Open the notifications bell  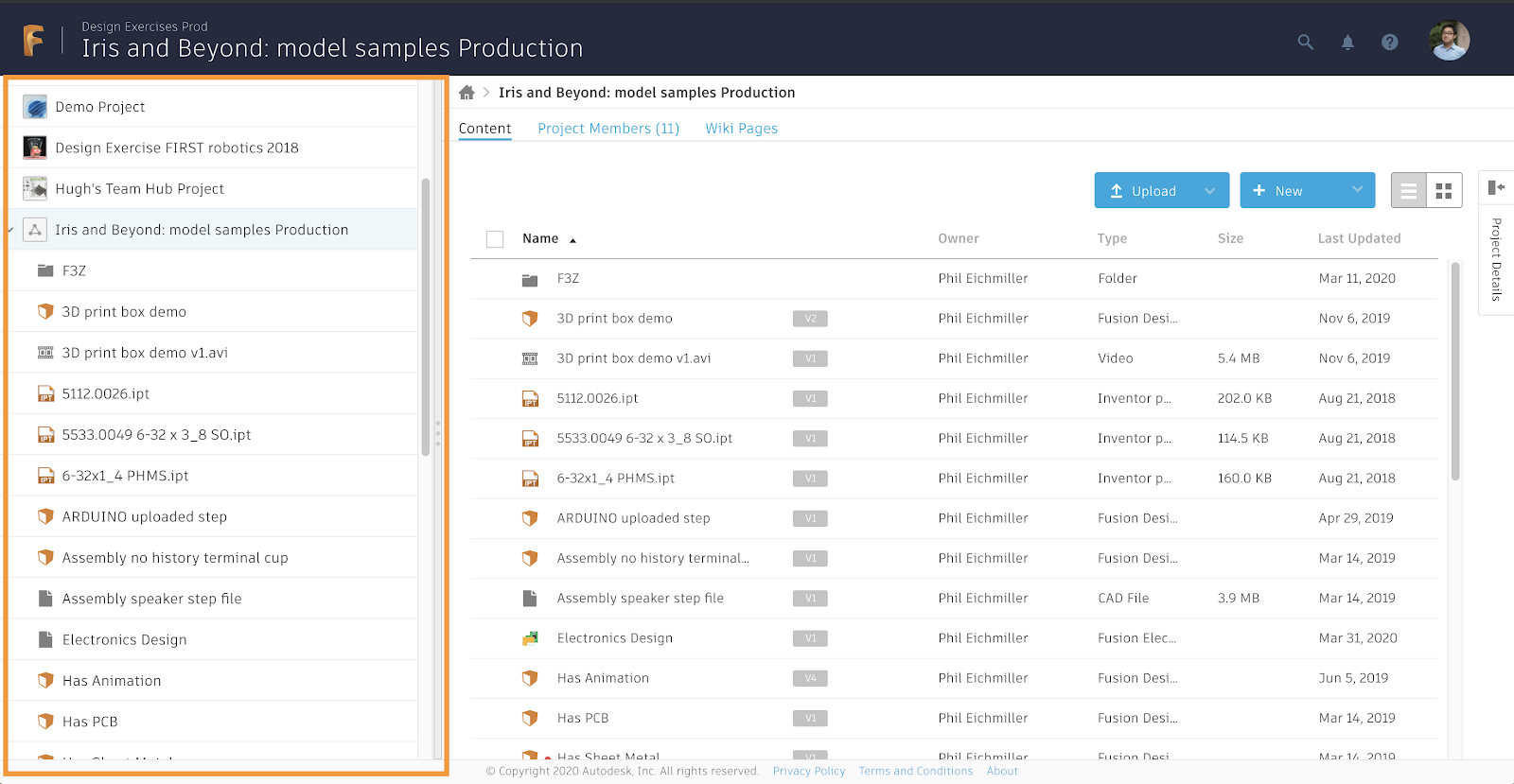pyautogui.click(x=1347, y=42)
